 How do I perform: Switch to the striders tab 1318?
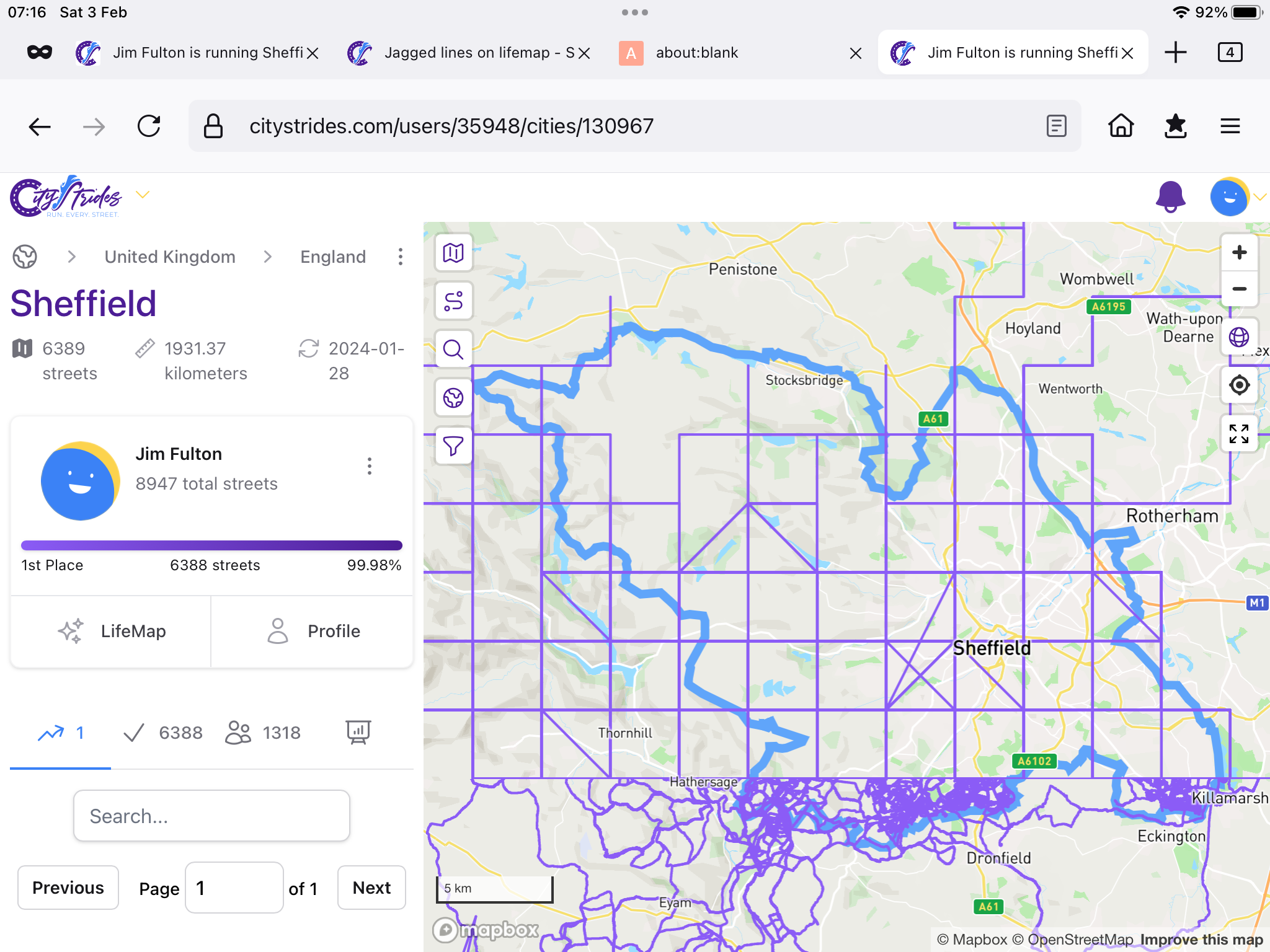(x=263, y=733)
